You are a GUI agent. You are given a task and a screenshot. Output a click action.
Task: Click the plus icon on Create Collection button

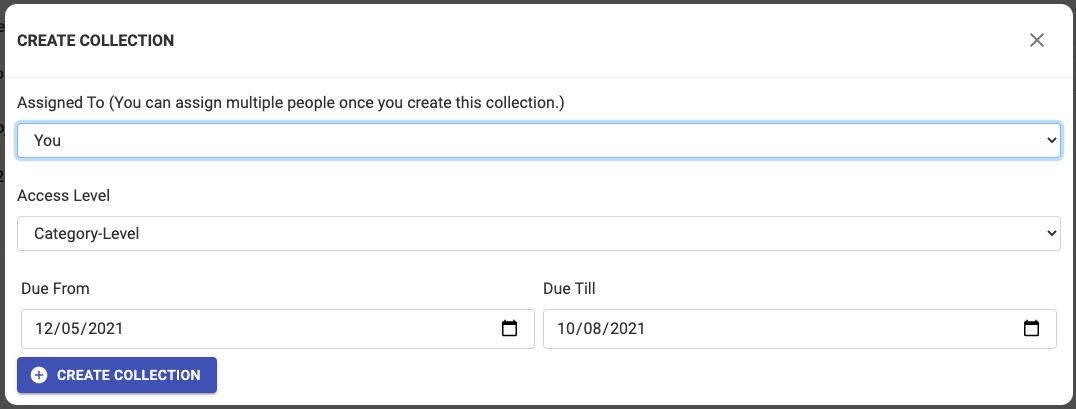click(x=39, y=375)
